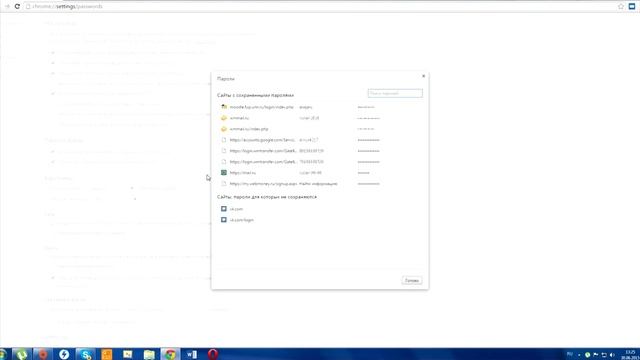
Task: Click the password search field
Action: coord(395,93)
